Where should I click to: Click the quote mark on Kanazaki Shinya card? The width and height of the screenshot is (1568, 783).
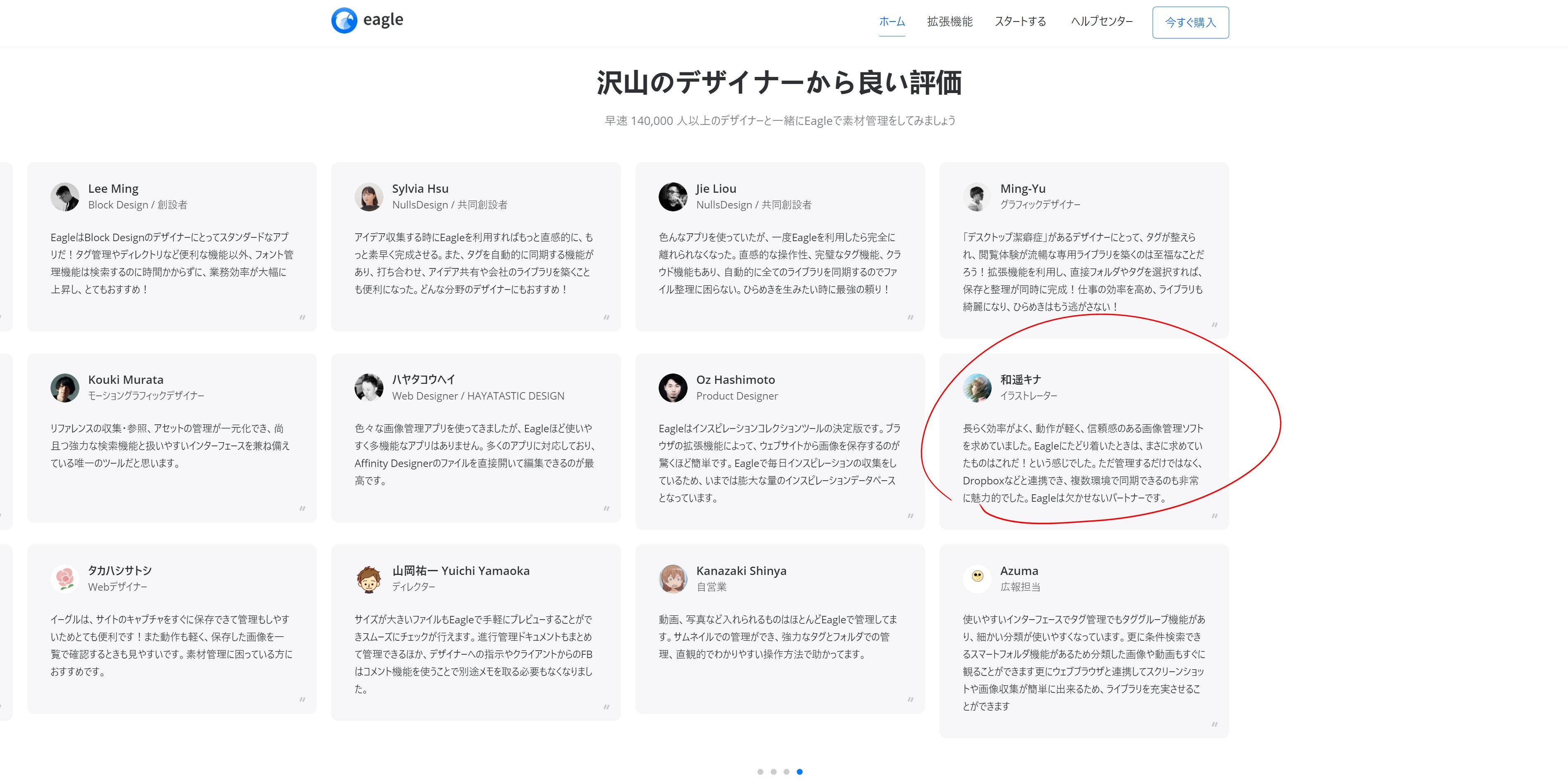coord(911,699)
